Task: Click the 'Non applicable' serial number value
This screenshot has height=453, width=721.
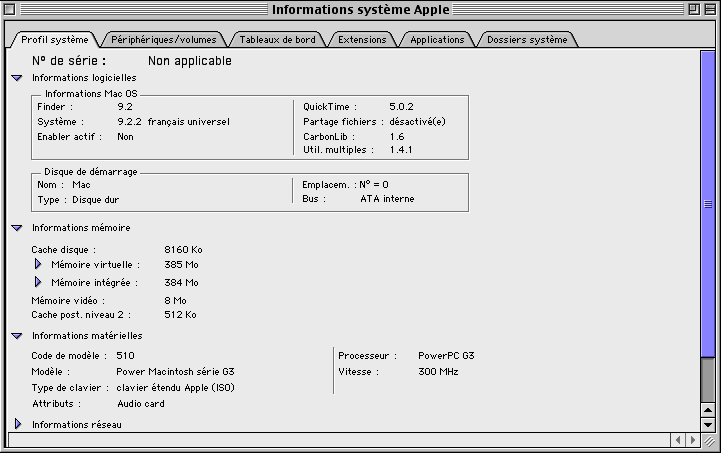Action: pos(189,61)
